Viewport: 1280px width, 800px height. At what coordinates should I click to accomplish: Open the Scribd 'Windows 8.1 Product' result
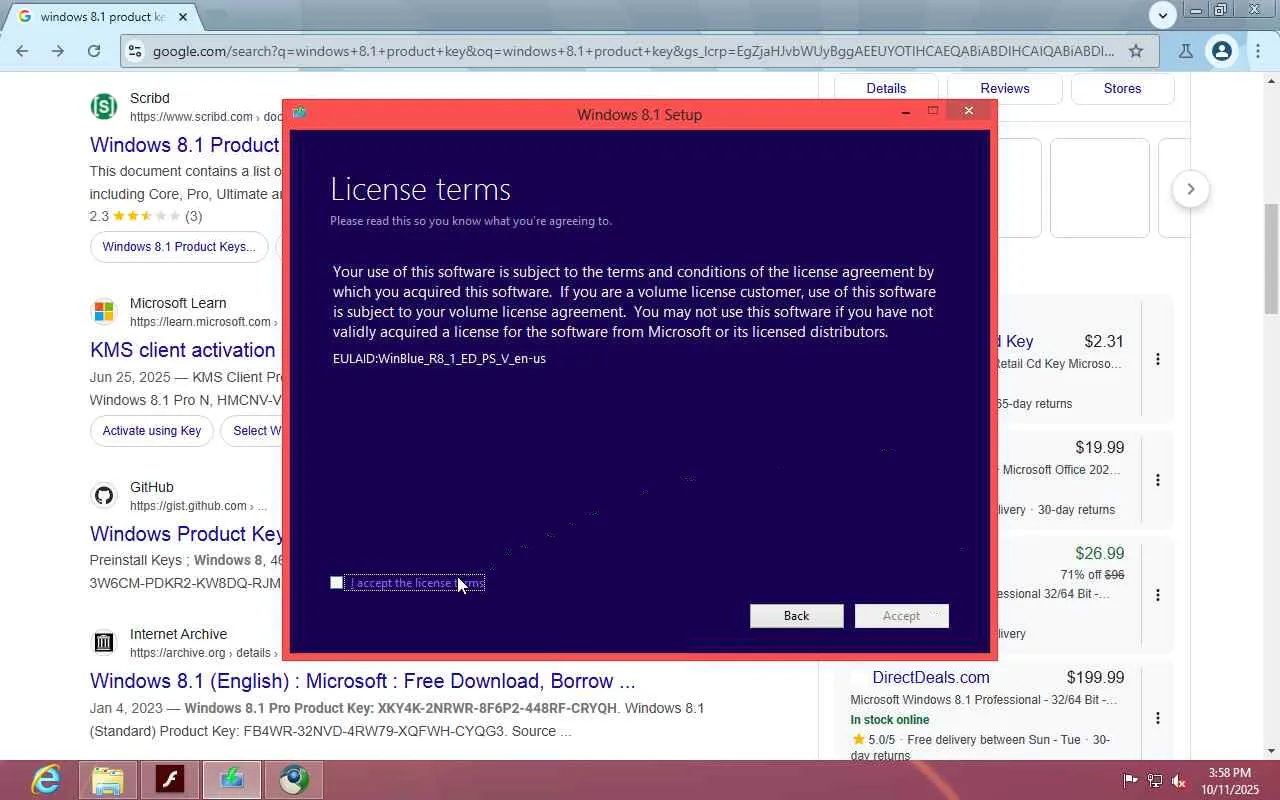185,145
